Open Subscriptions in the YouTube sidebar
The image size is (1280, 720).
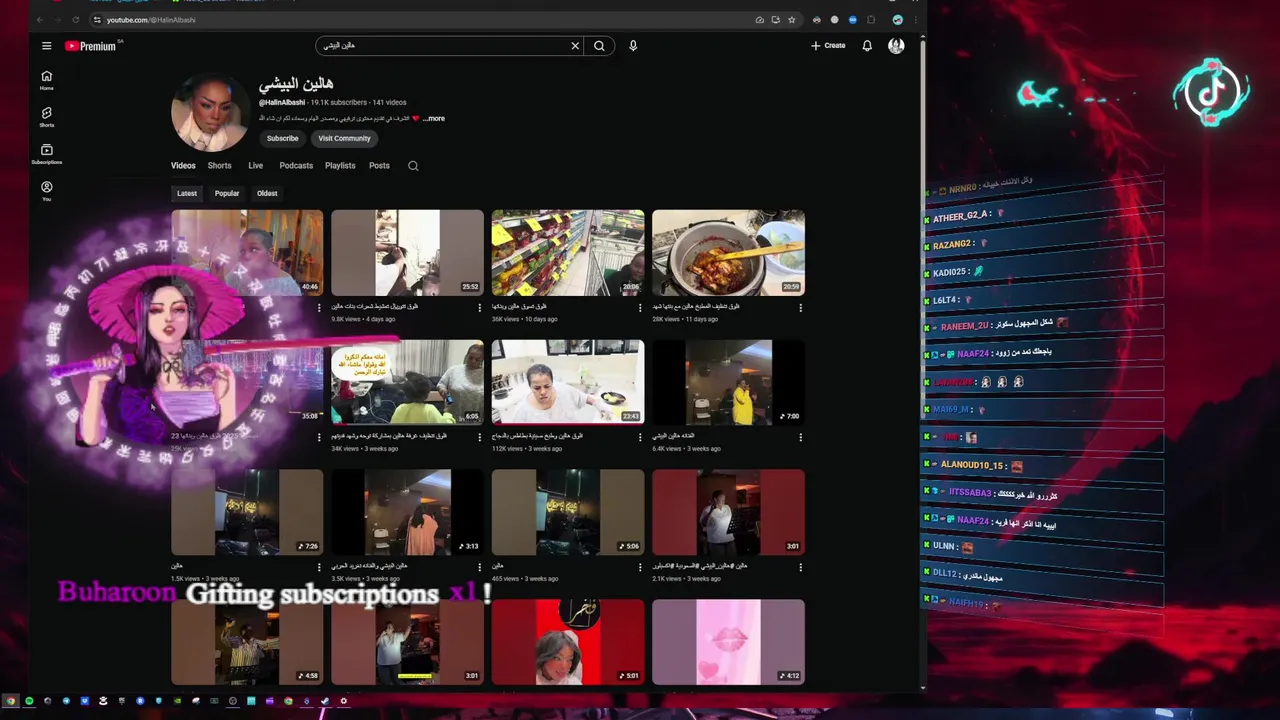46,154
